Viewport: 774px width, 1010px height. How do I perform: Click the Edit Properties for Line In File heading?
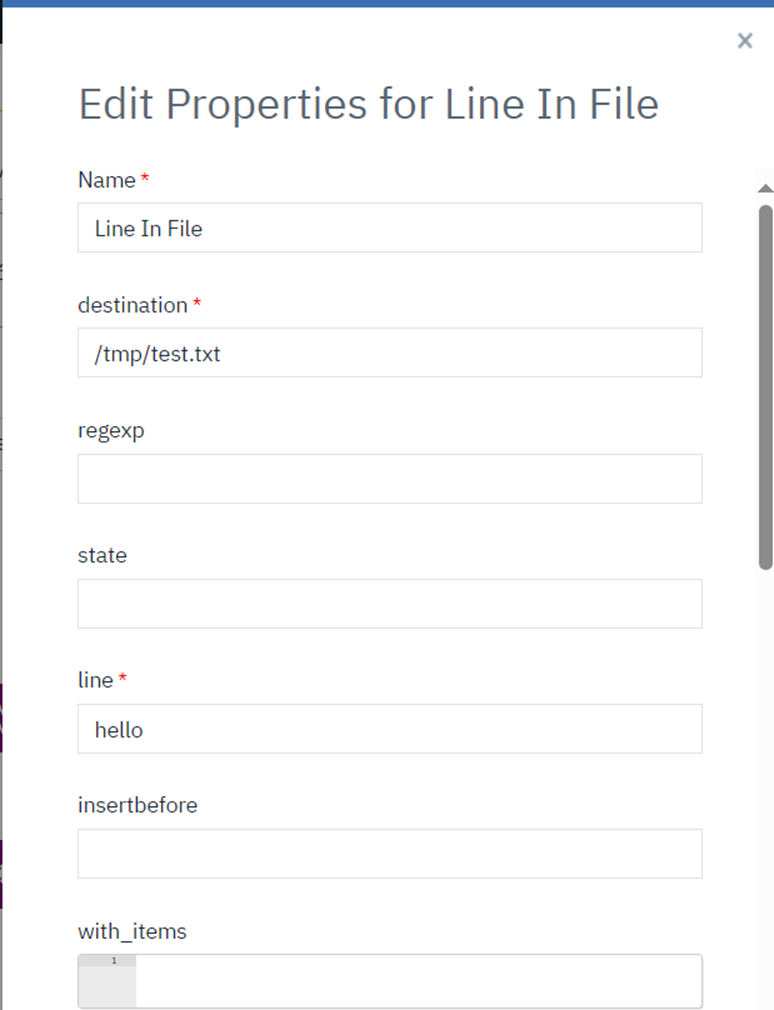(x=368, y=104)
